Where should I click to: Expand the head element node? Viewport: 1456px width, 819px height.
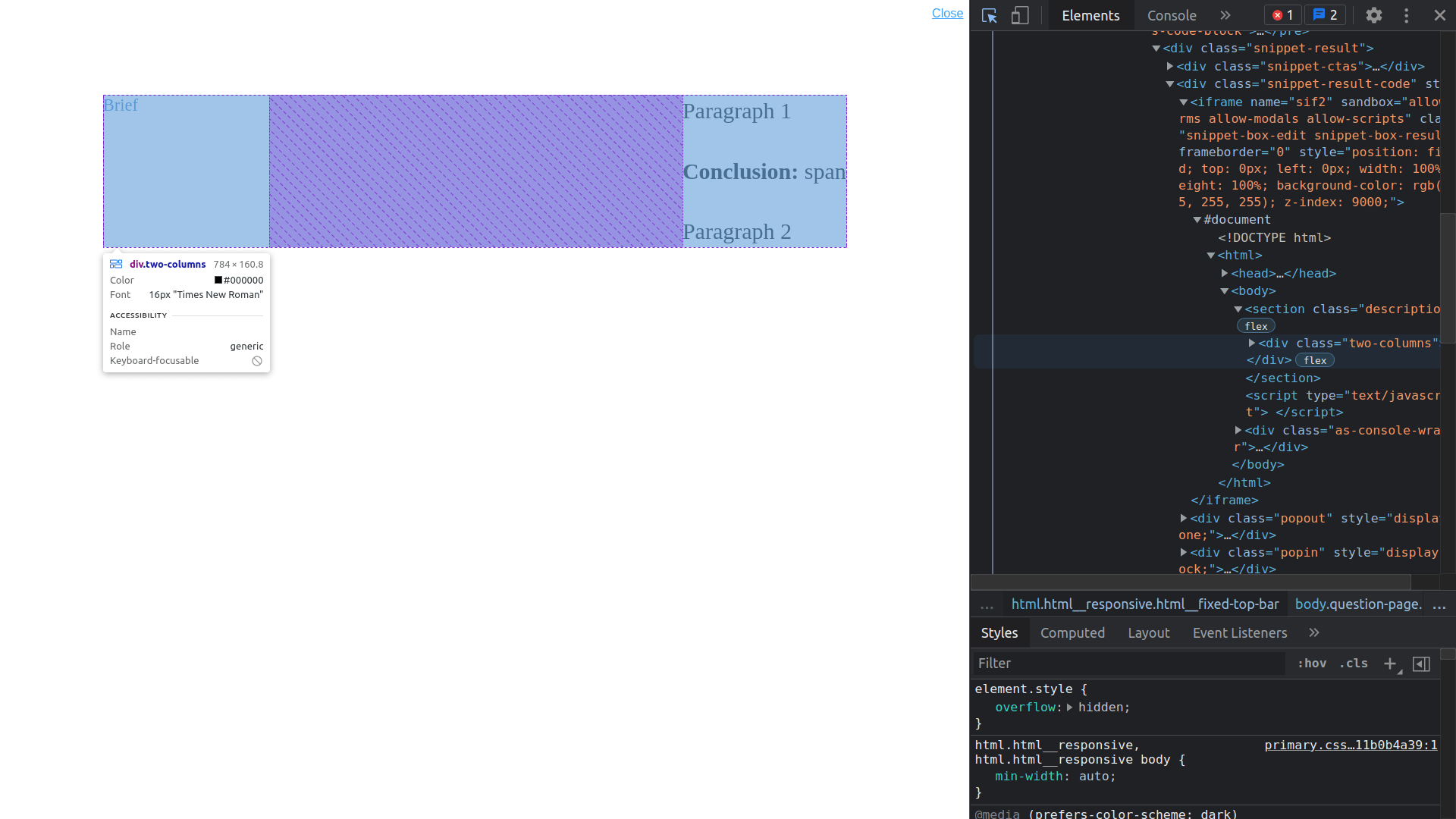tap(1225, 273)
